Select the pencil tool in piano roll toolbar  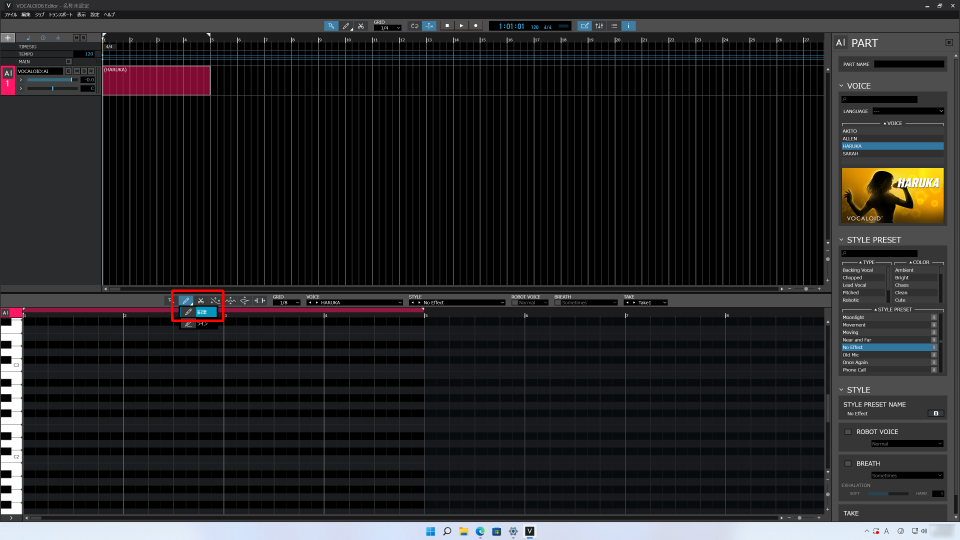click(x=186, y=301)
